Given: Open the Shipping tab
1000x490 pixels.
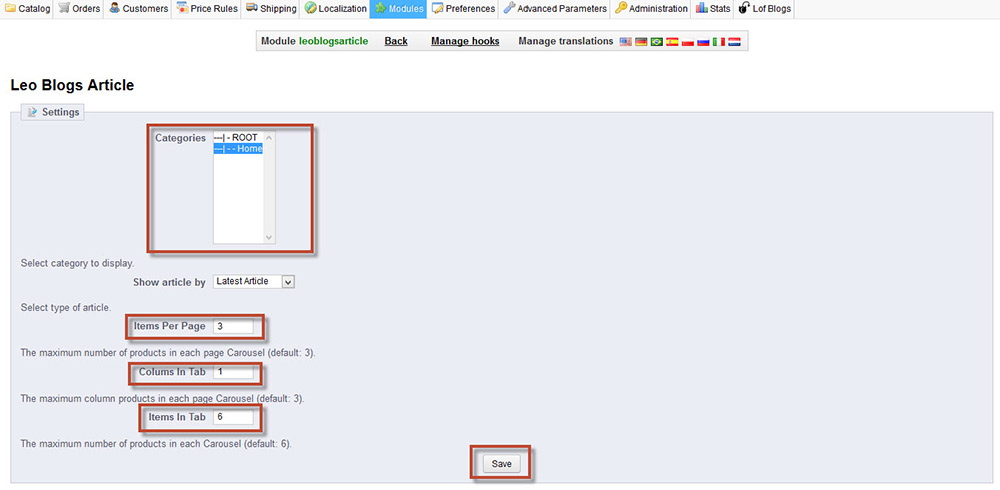Looking at the screenshot, I should (271, 9).
